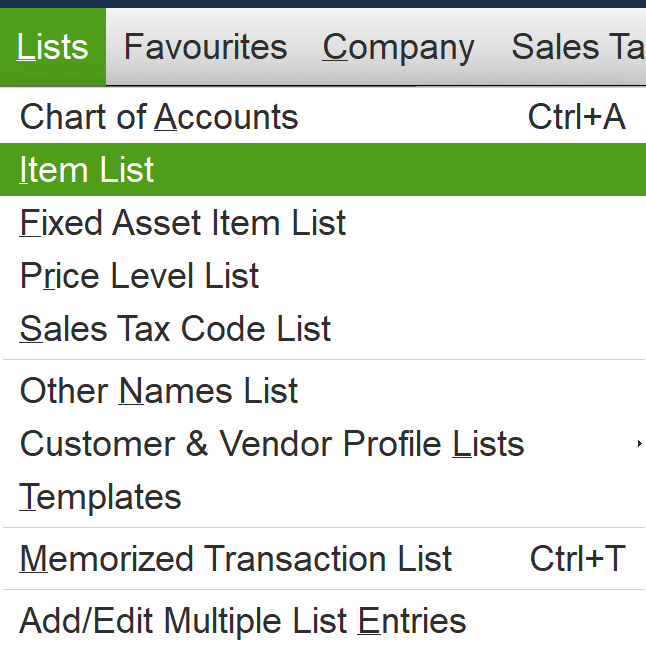Image resolution: width=646 pixels, height=646 pixels.
Task: Choose the highlighted Item List option
Action: (323, 170)
